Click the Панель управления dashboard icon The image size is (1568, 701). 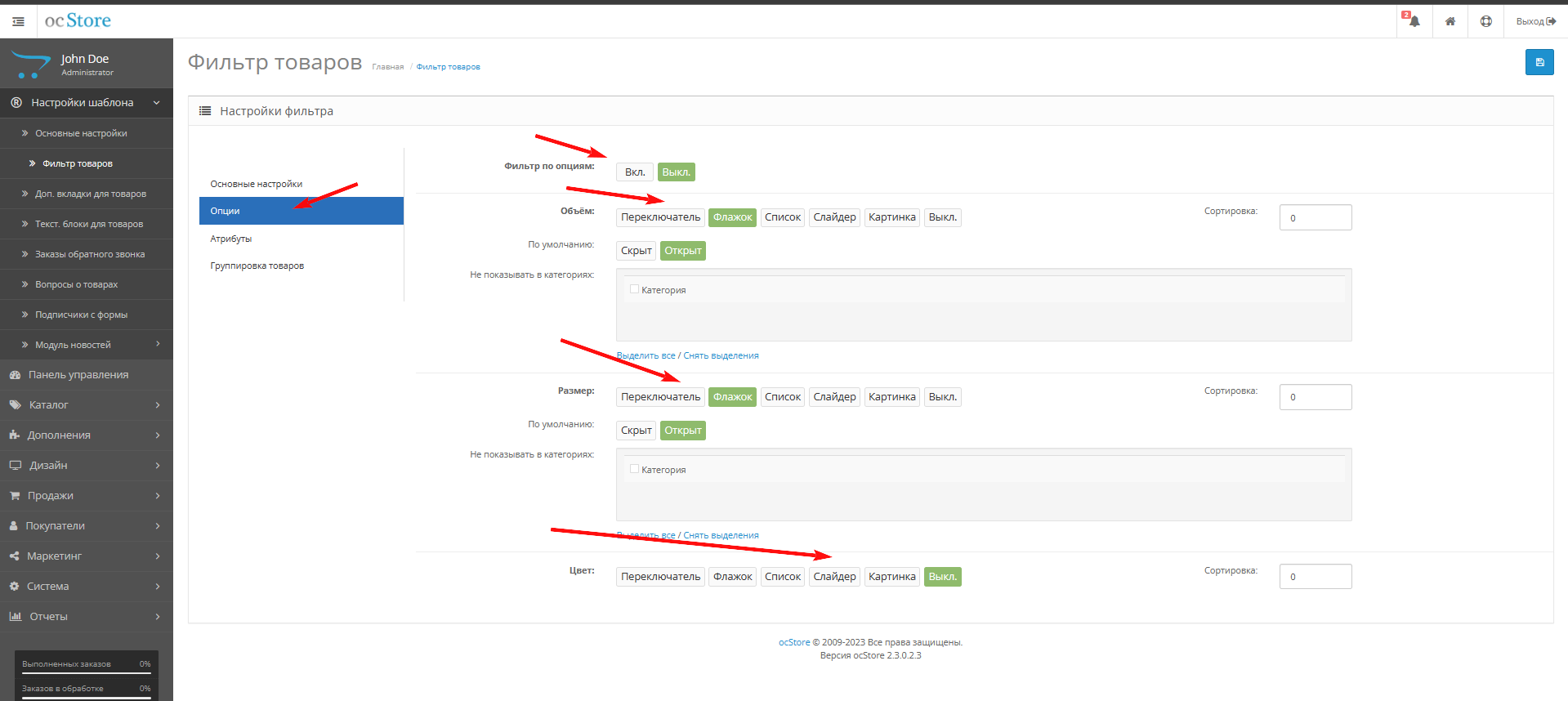click(15, 375)
